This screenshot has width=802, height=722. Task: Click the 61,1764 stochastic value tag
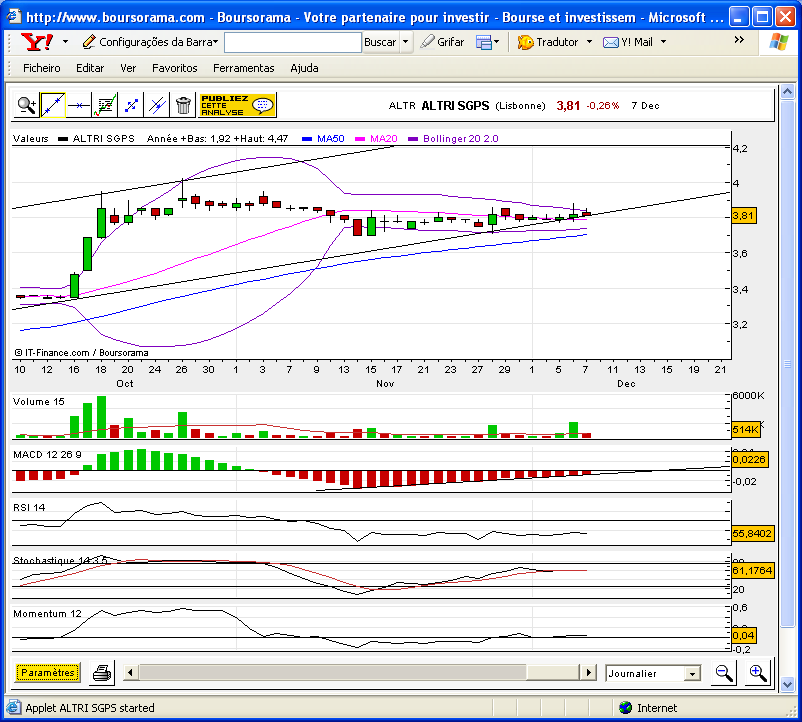(x=752, y=570)
